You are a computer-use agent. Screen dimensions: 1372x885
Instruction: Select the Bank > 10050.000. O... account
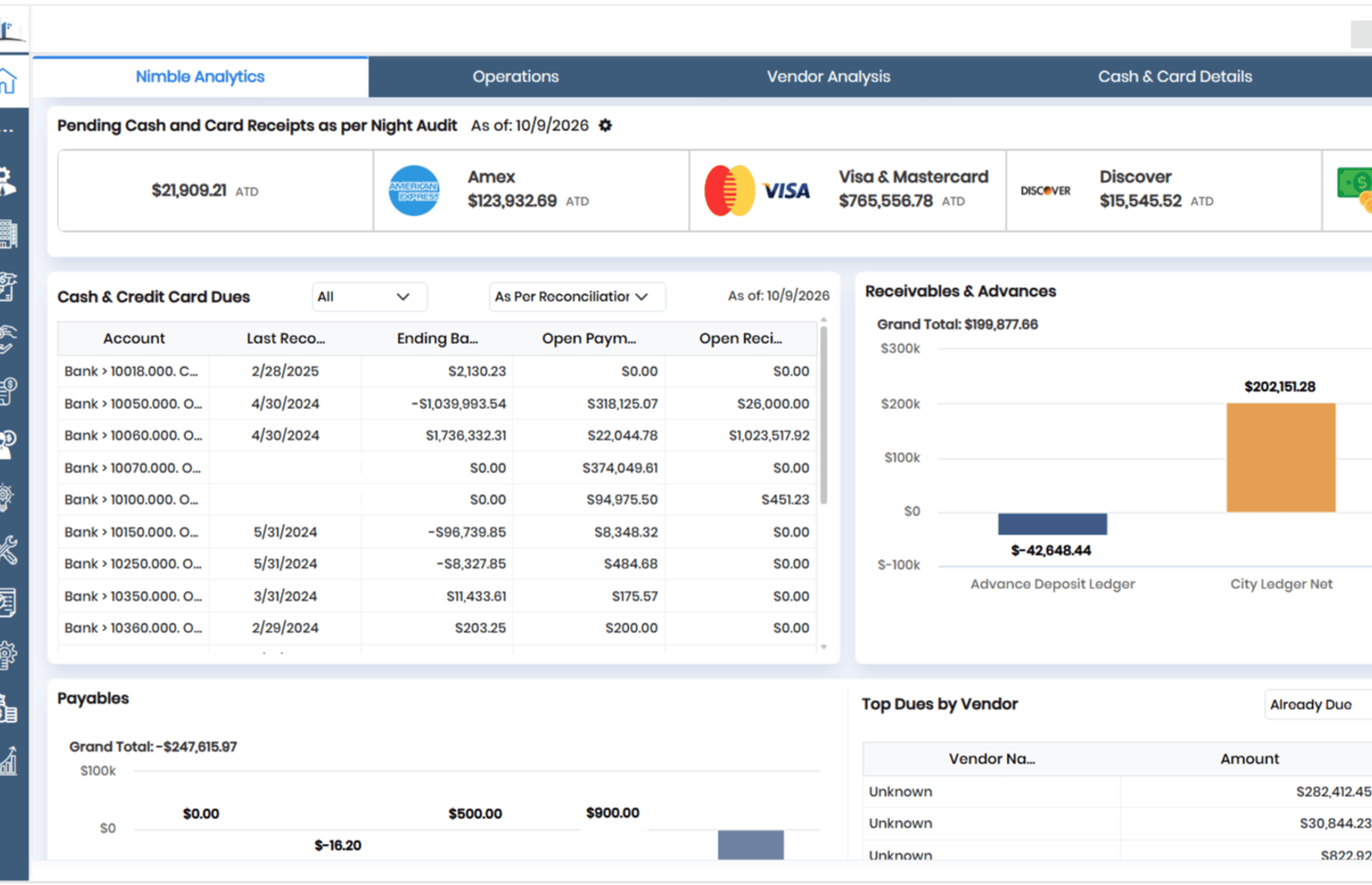(x=133, y=404)
